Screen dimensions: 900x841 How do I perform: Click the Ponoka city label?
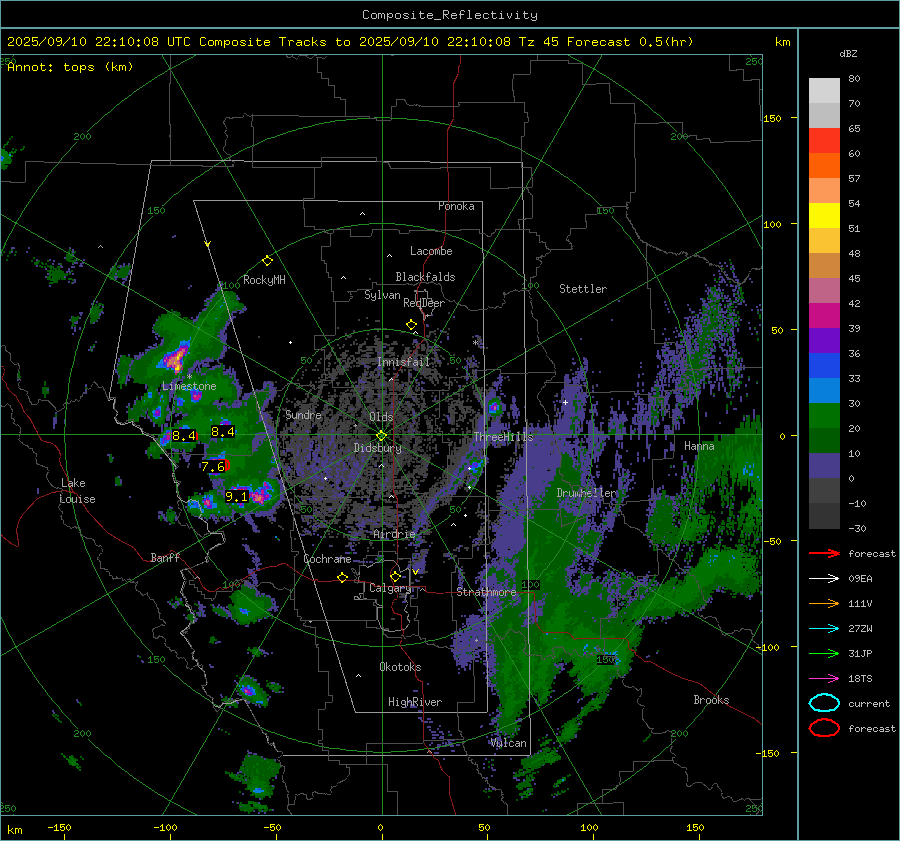[x=456, y=206]
